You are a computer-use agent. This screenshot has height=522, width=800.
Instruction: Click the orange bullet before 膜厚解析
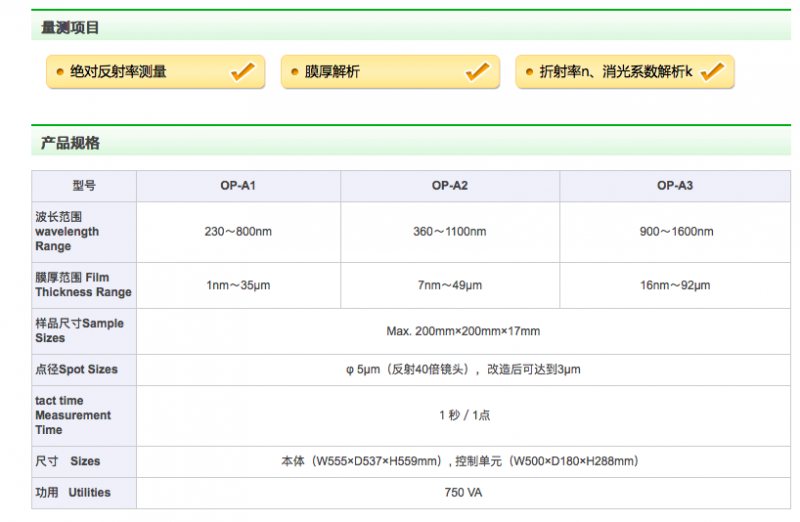pyautogui.click(x=295, y=72)
